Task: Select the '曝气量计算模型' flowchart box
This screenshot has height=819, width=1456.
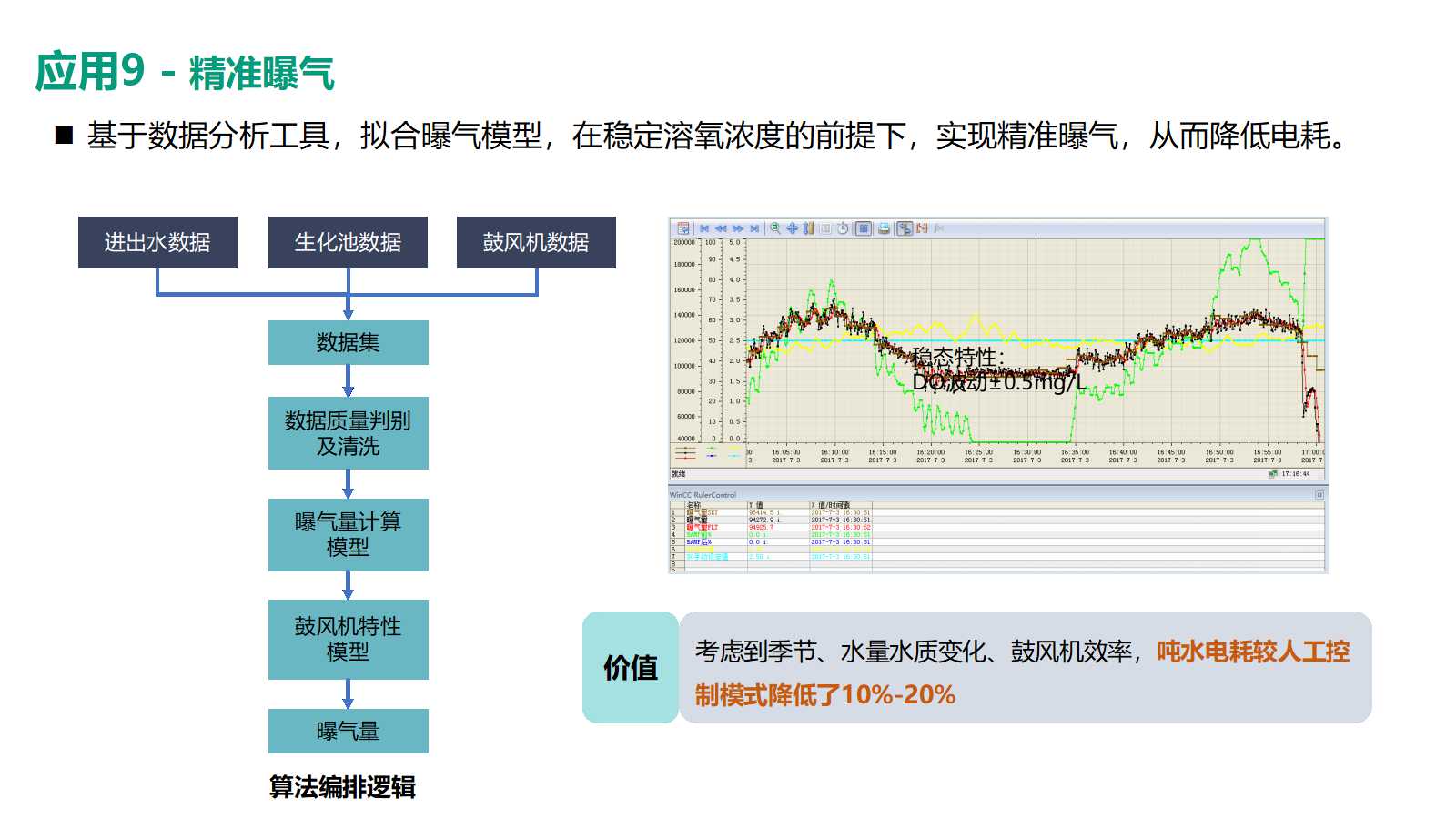Action: click(x=348, y=534)
